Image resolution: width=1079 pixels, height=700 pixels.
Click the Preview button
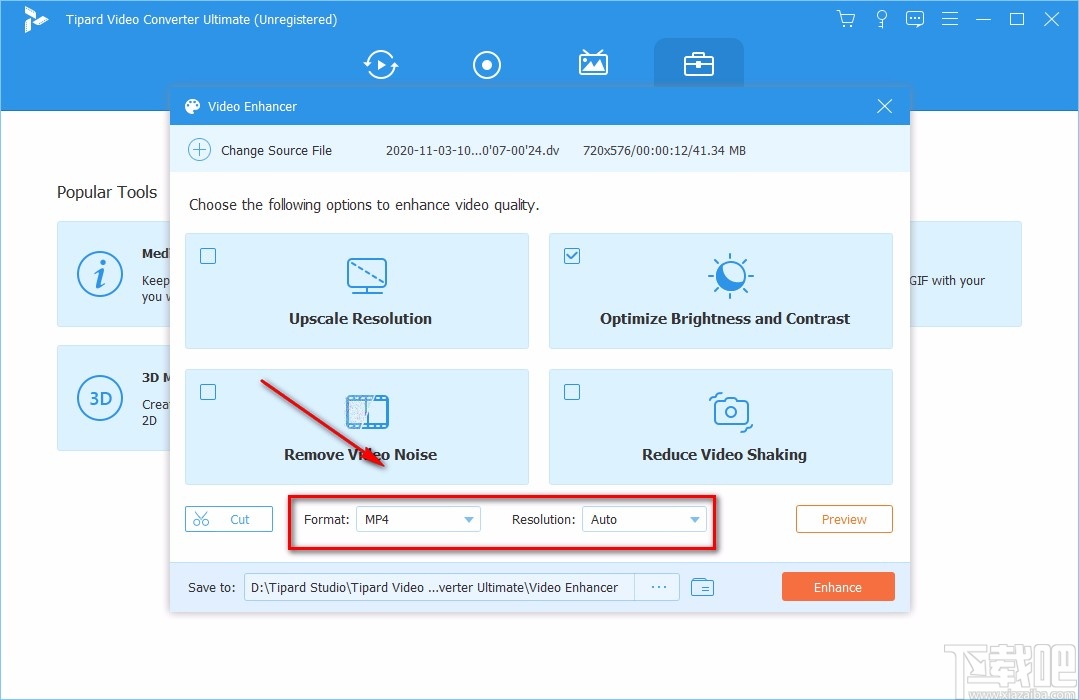coord(844,519)
